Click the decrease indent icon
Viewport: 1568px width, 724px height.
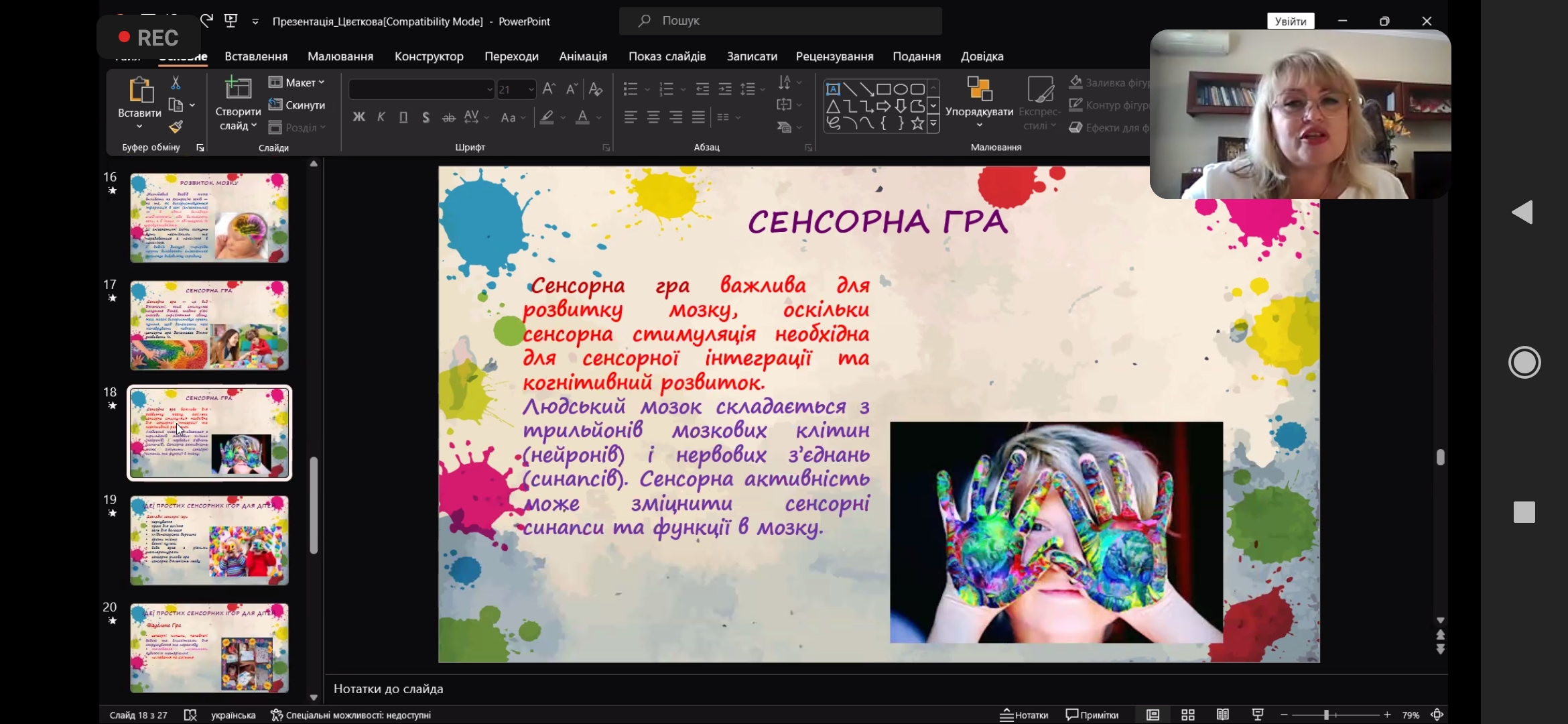coord(702,88)
